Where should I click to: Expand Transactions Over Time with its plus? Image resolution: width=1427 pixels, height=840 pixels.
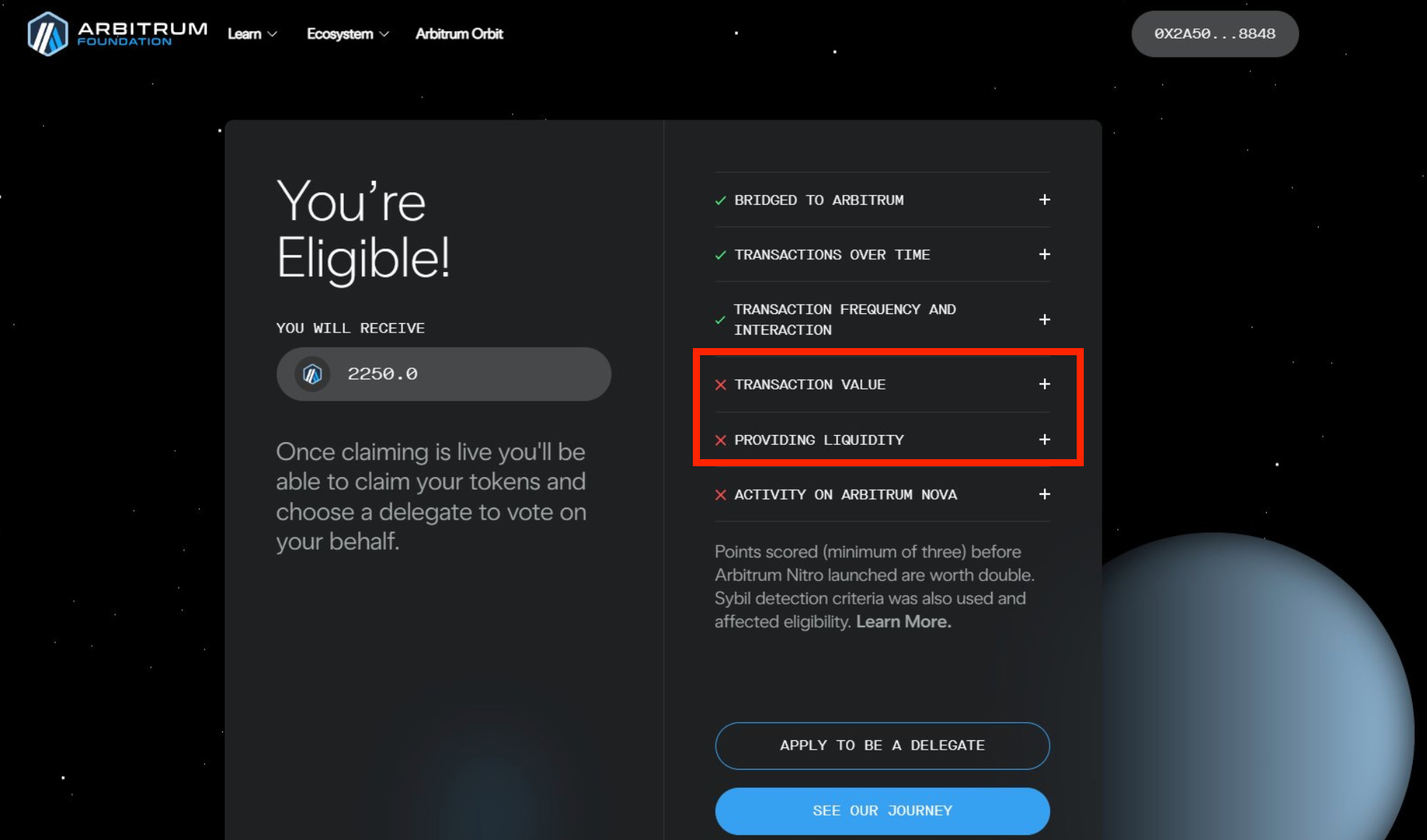[1045, 254]
